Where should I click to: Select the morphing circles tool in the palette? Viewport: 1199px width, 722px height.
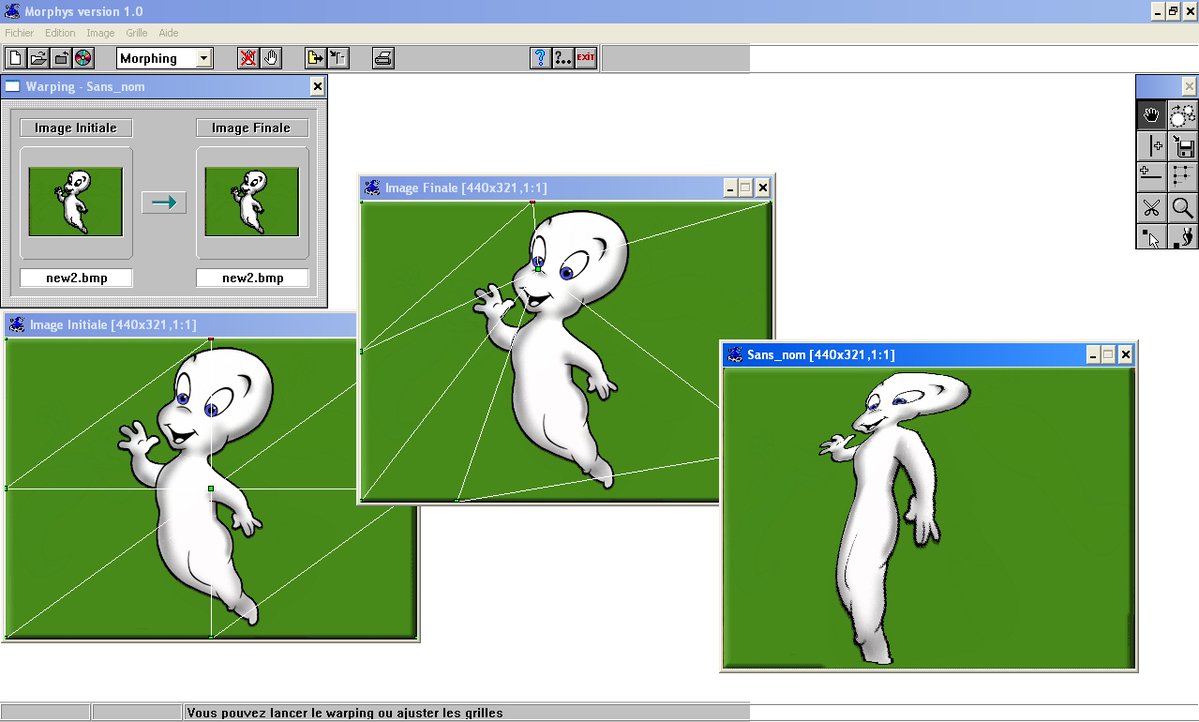point(1182,115)
